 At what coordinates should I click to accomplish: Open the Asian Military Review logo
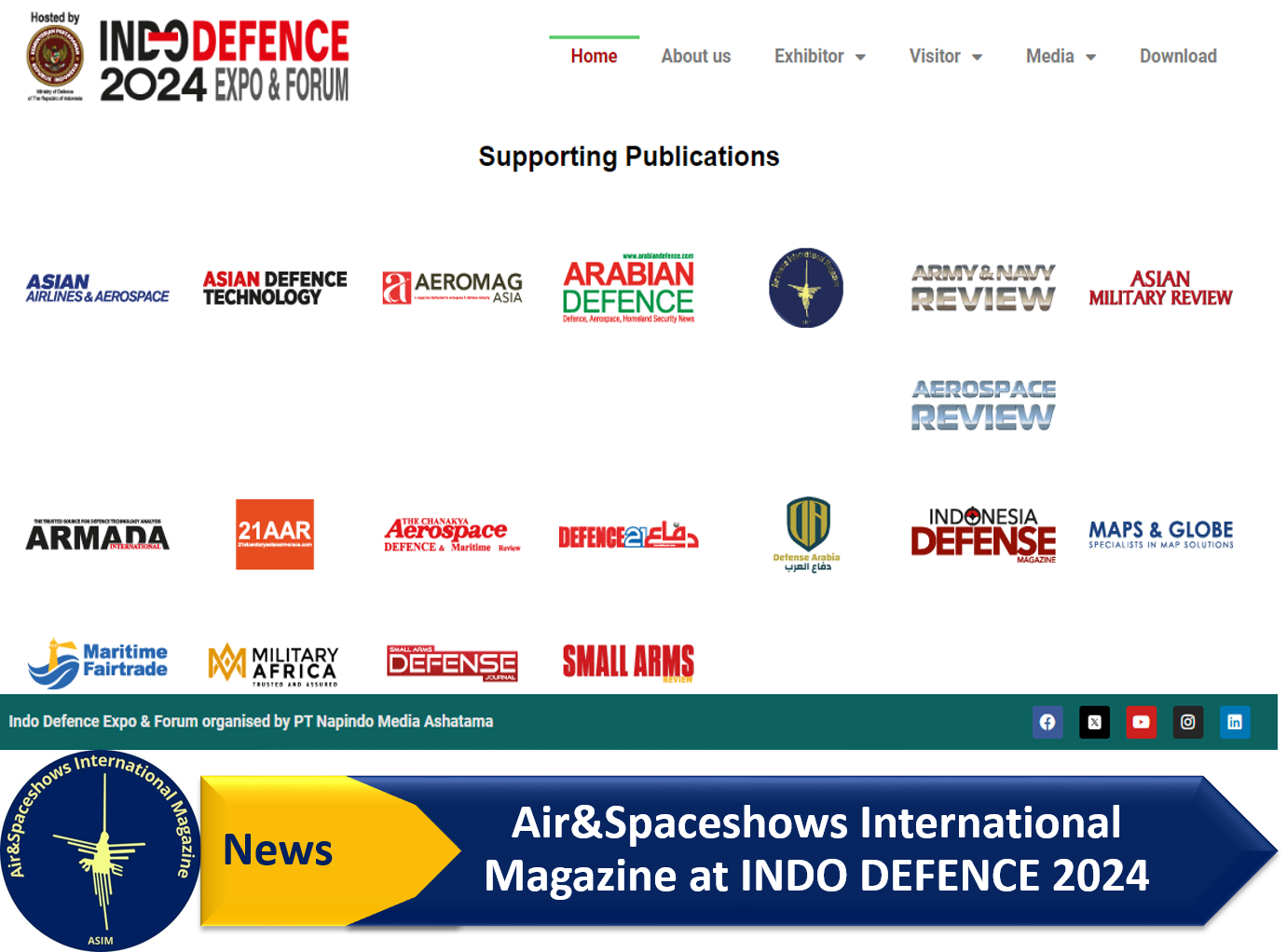(x=1160, y=288)
